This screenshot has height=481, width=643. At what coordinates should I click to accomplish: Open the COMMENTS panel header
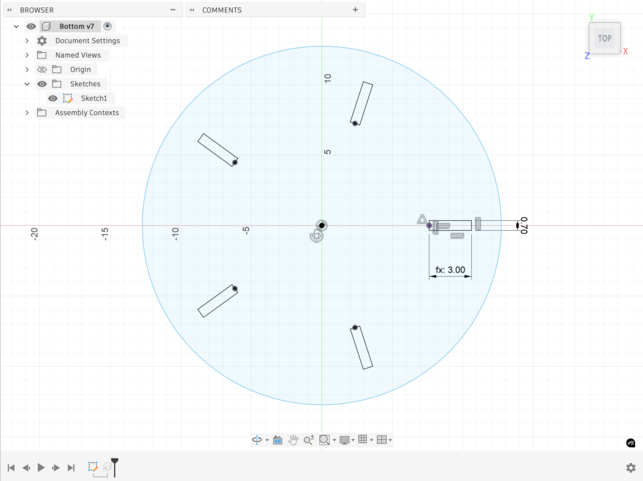[222, 10]
